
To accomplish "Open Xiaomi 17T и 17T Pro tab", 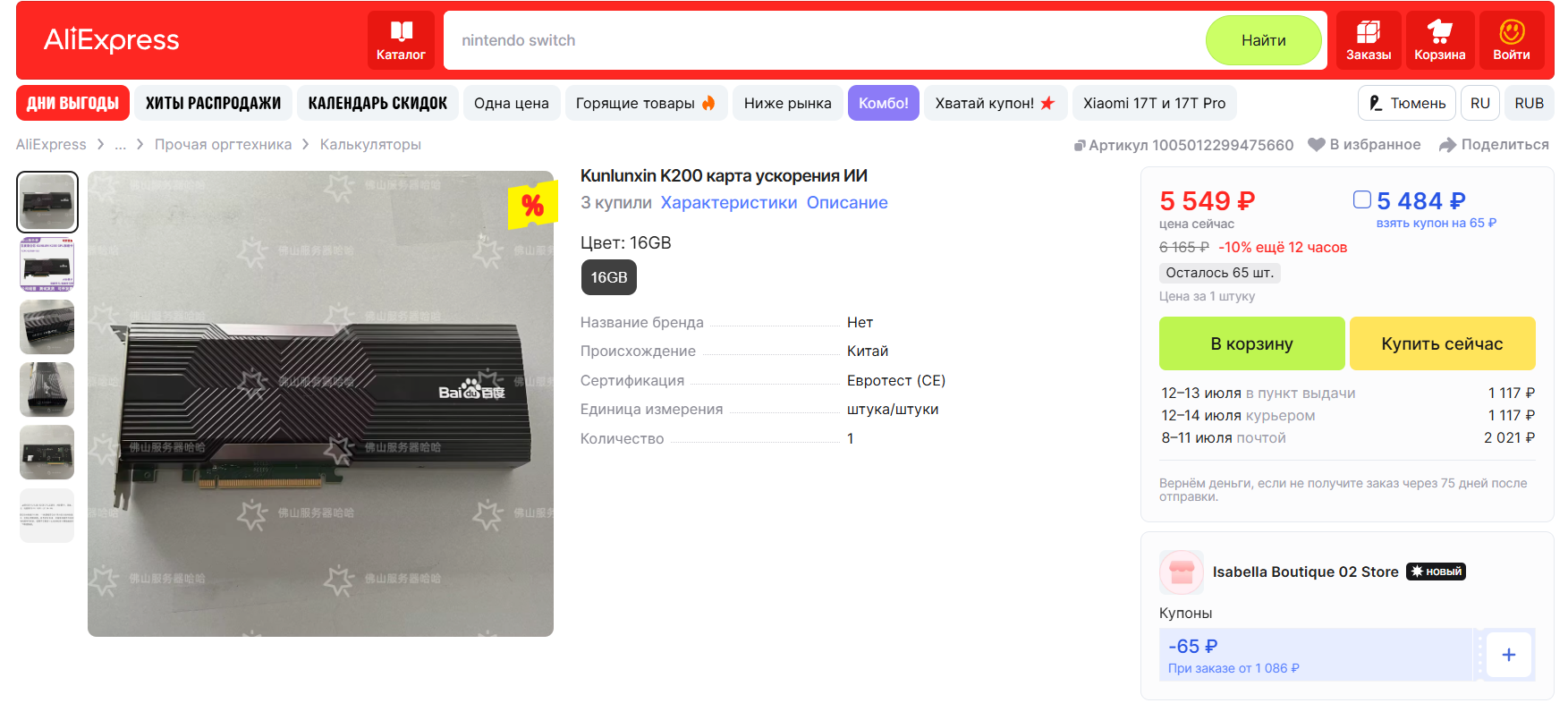I will [x=1155, y=103].
